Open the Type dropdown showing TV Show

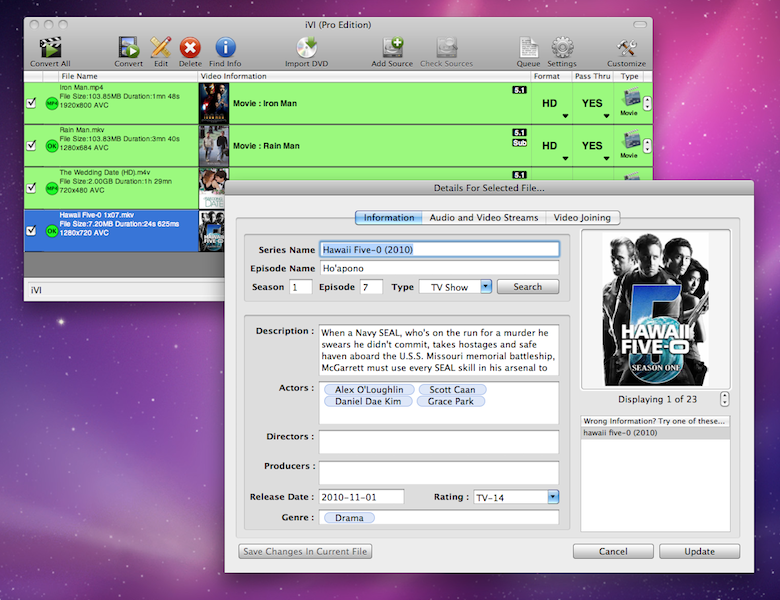(x=455, y=287)
